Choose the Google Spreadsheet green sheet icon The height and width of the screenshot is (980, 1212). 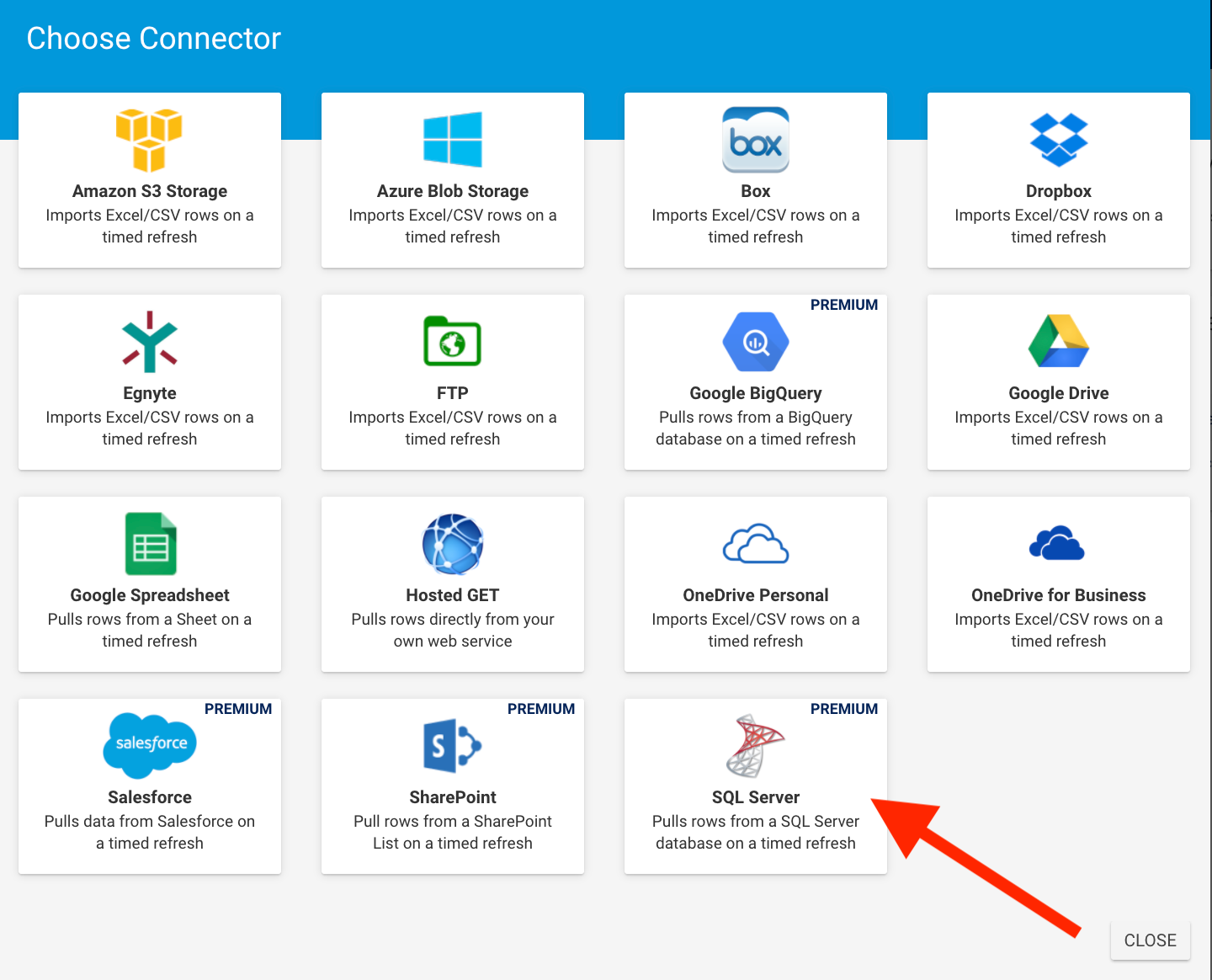click(x=151, y=544)
